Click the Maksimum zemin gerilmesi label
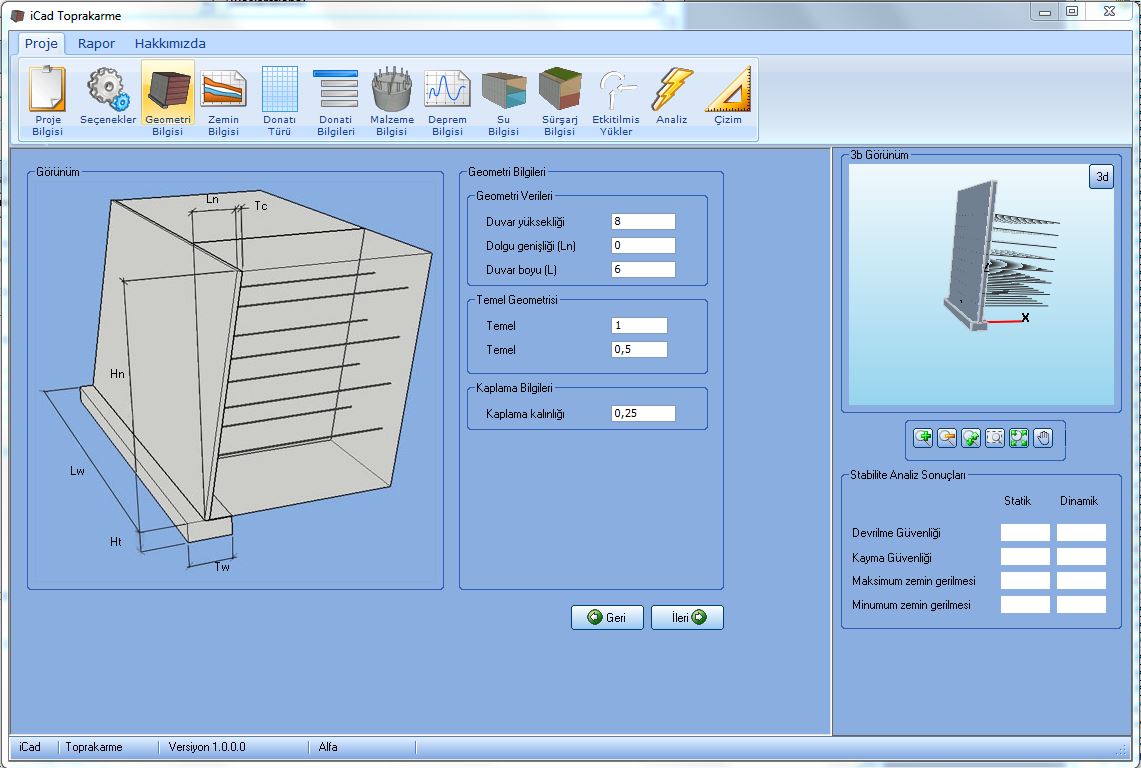The image size is (1141, 768). pyautogui.click(x=913, y=581)
